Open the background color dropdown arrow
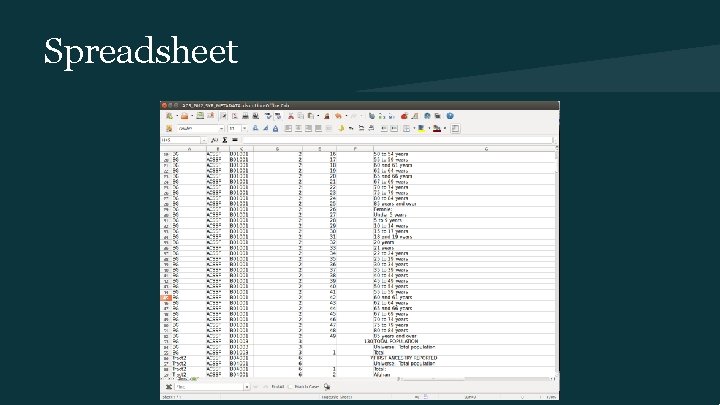Image resolution: width=720 pixels, height=405 pixels. point(429,129)
